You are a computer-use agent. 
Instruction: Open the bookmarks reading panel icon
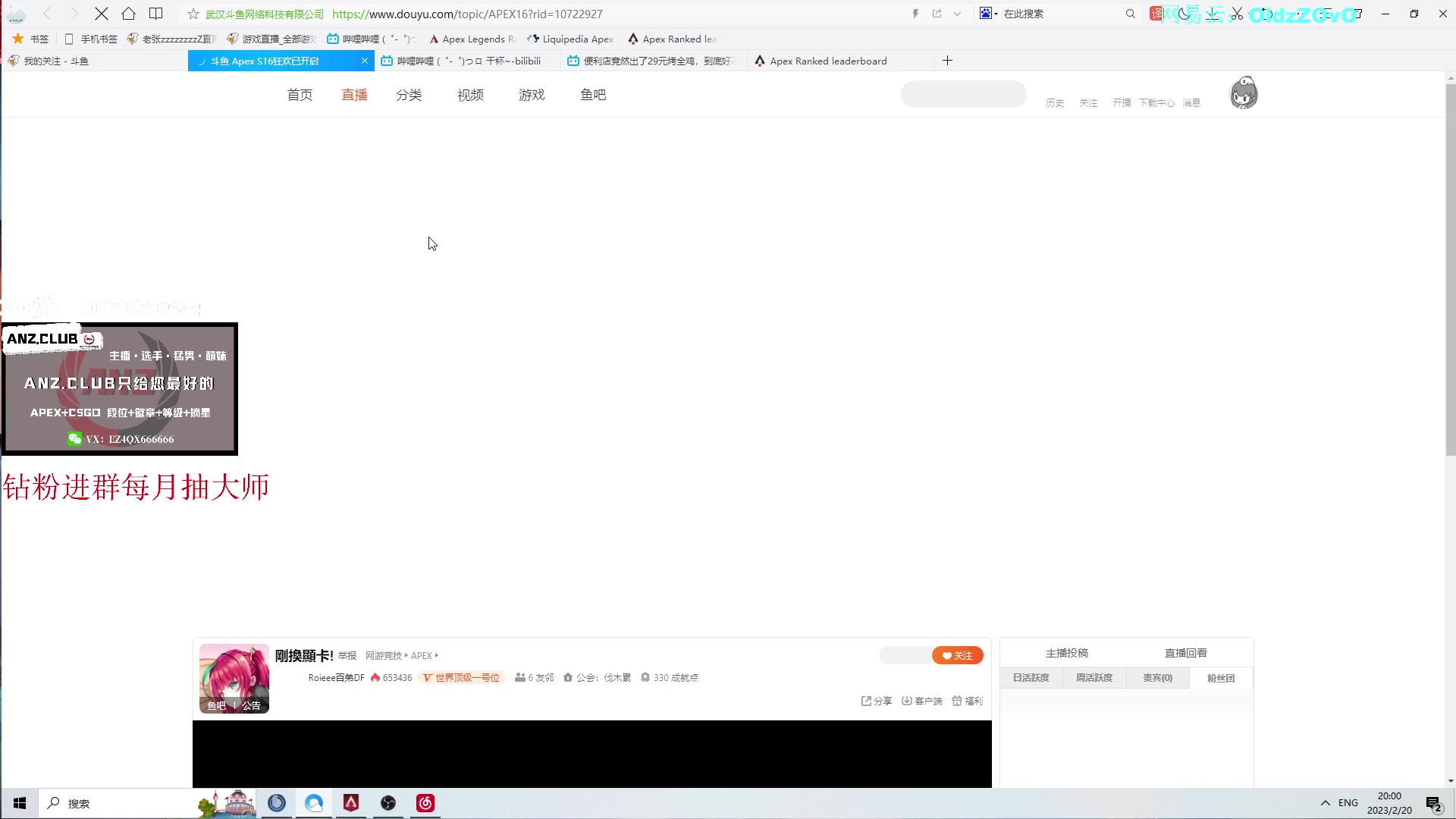pos(155,14)
